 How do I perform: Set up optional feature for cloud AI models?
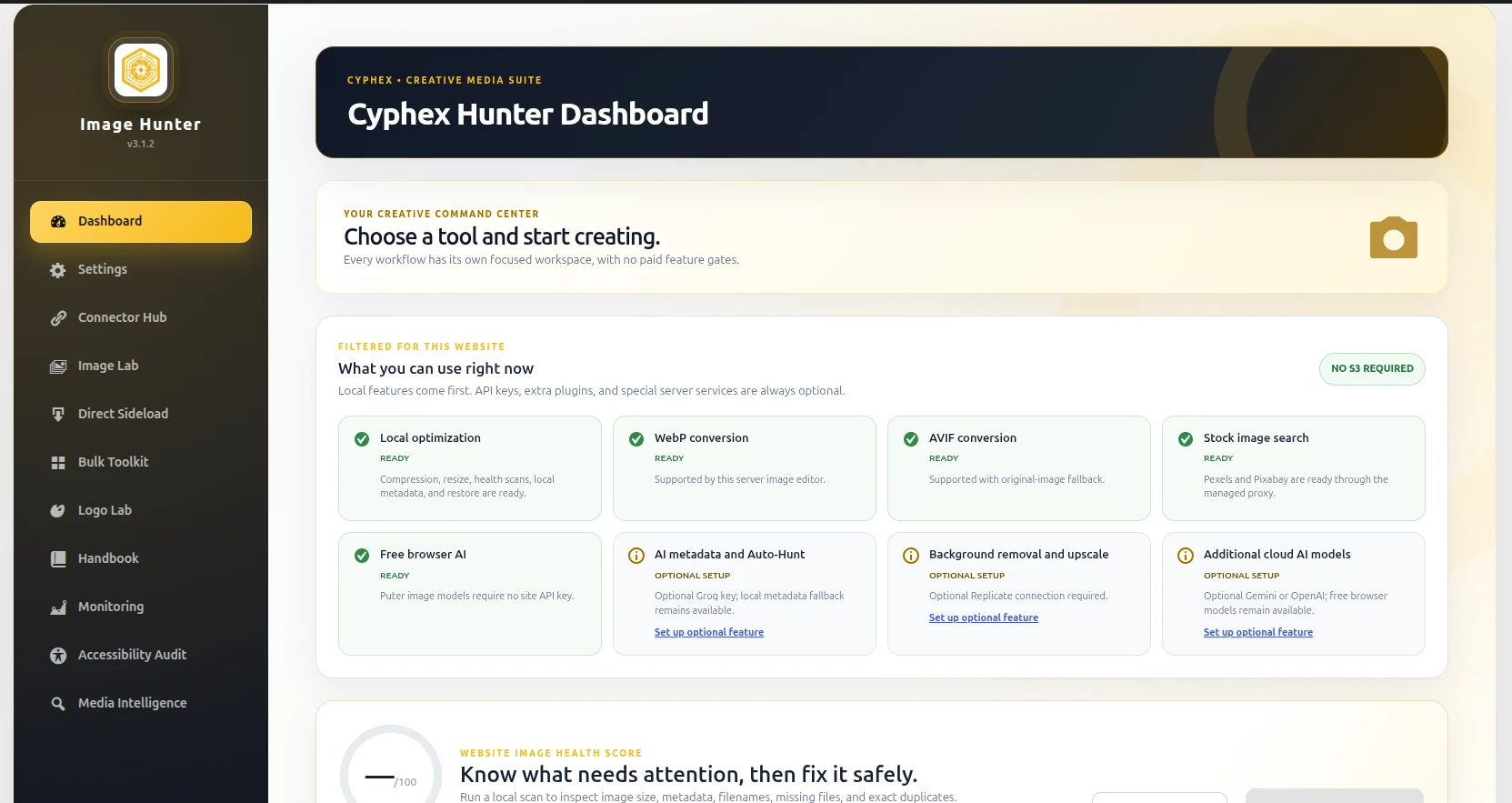click(1258, 633)
